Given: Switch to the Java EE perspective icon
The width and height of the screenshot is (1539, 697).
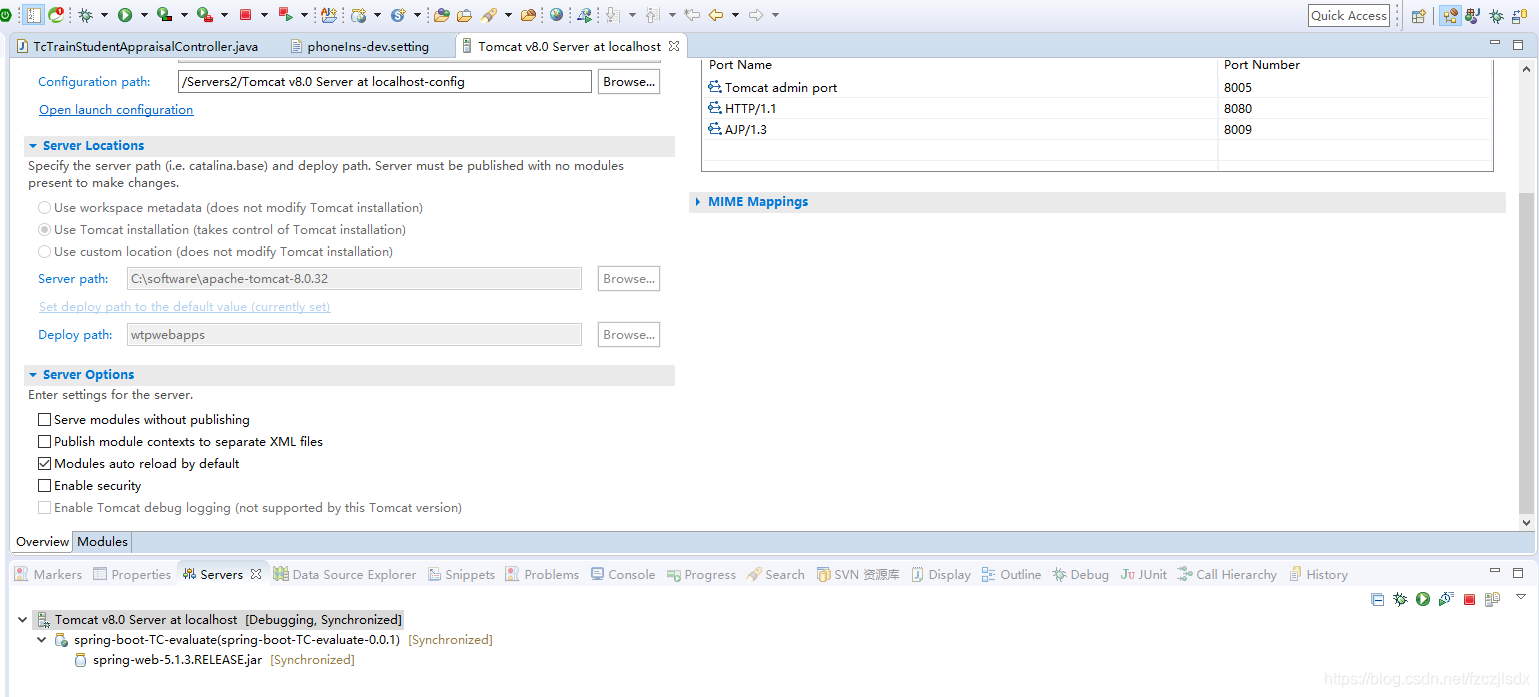Looking at the screenshot, I should [x=1449, y=16].
